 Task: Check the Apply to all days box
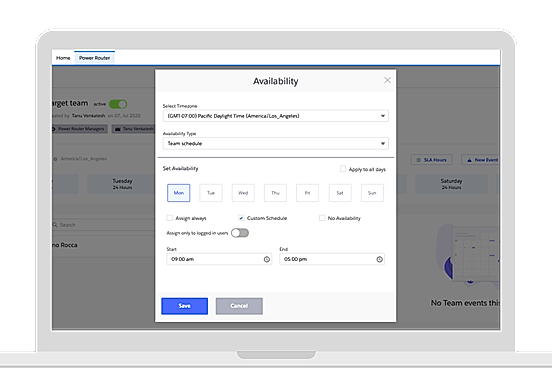point(343,169)
